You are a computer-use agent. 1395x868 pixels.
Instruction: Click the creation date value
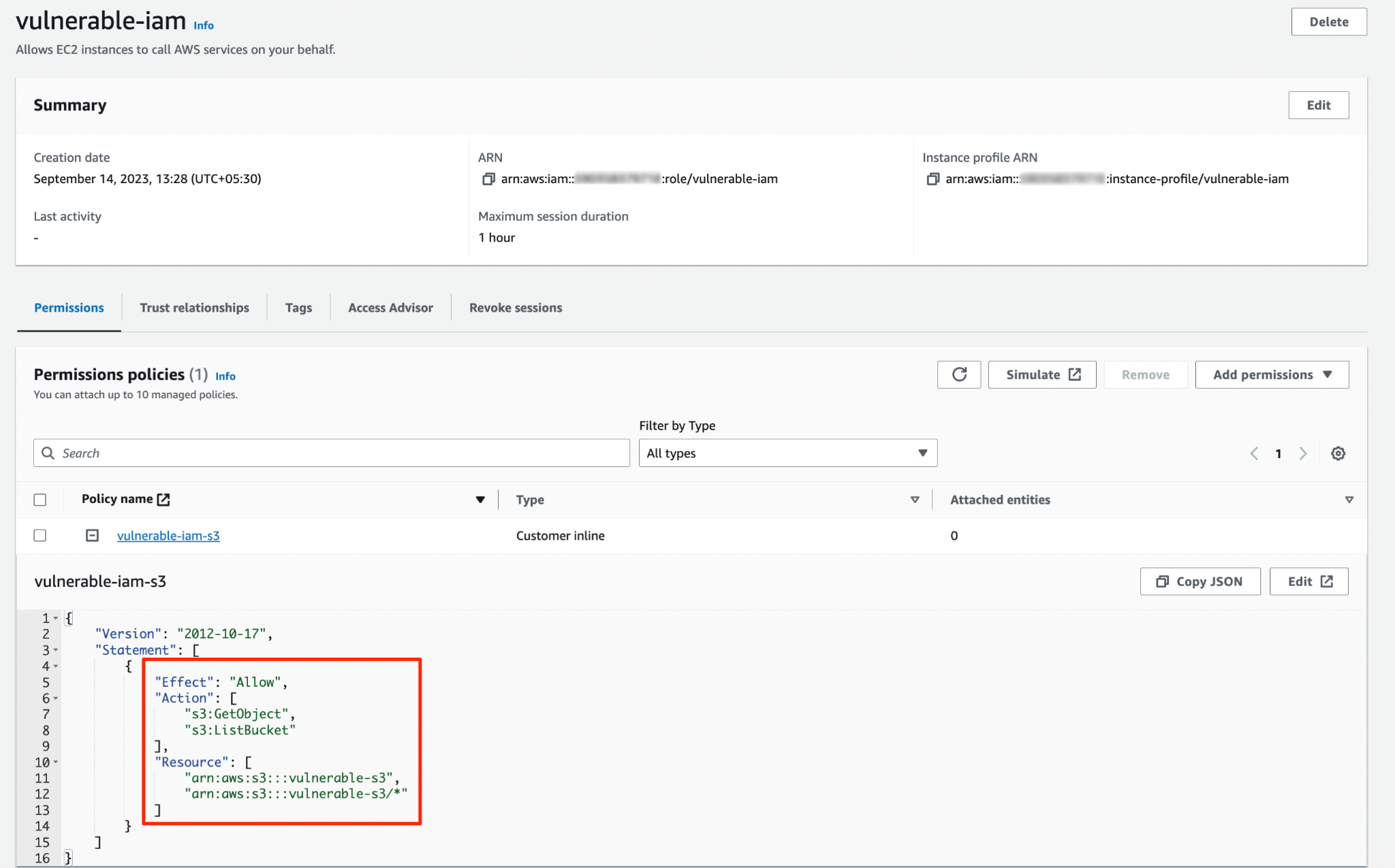point(147,179)
